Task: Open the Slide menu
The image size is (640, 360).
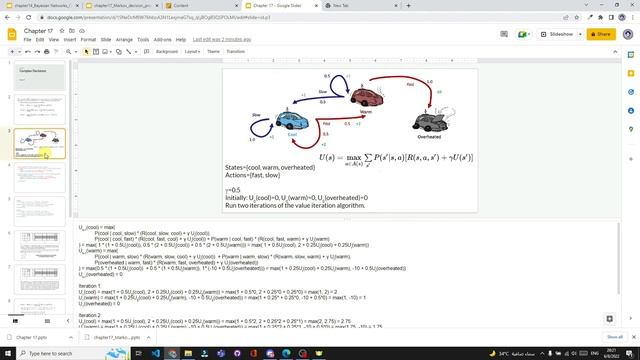Action: point(106,40)
